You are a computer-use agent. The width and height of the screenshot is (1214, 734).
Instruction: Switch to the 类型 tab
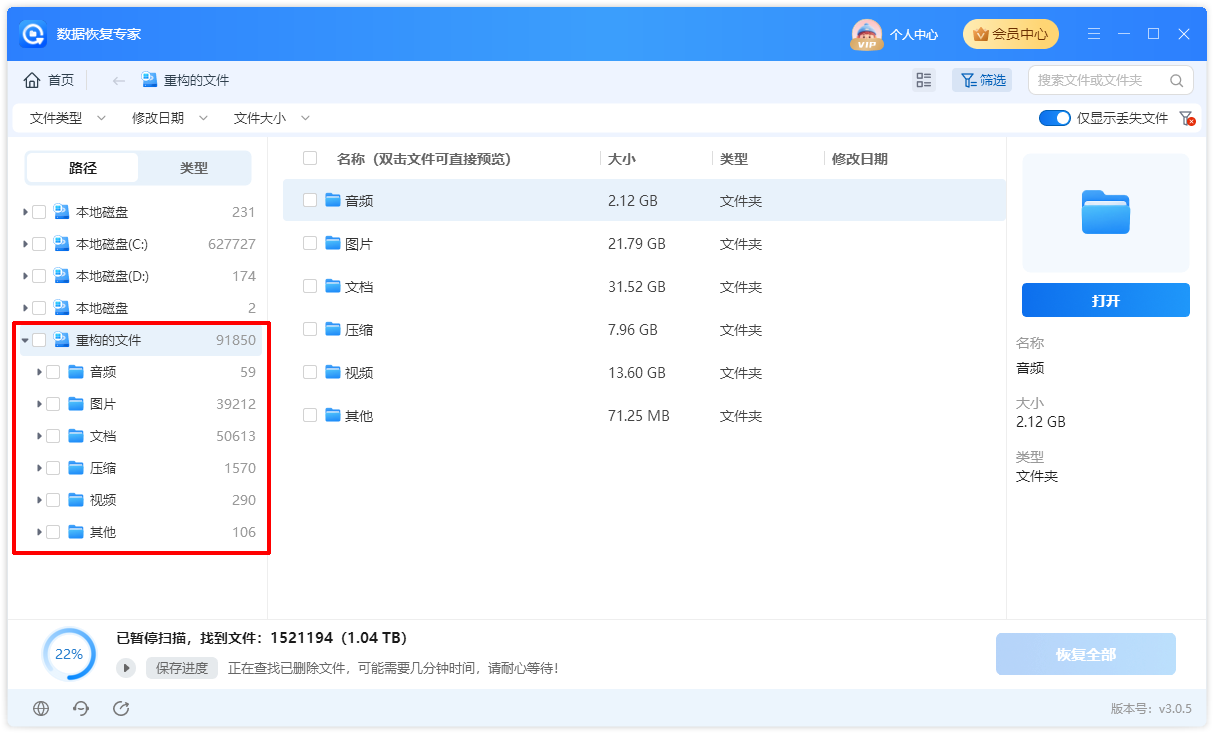pos(194,168)
